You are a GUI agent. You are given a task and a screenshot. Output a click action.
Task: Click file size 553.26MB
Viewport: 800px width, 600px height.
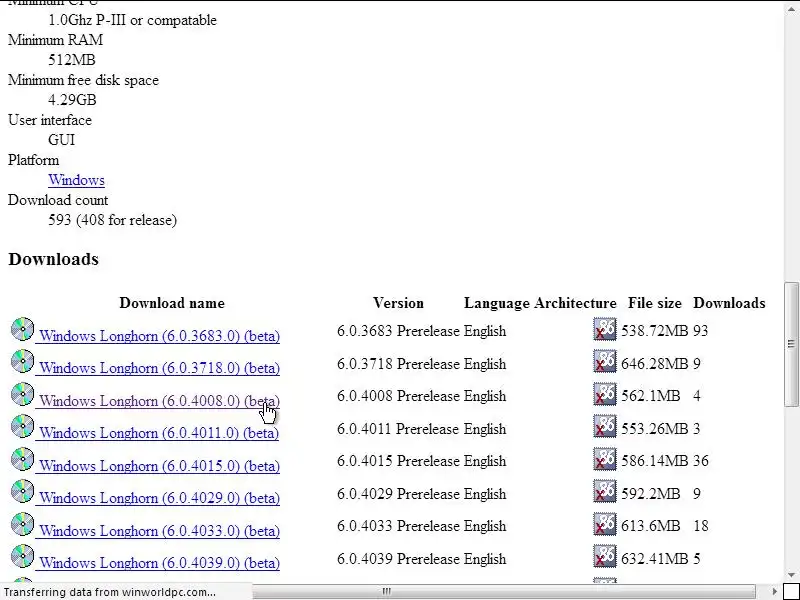(x=655, y=429)
